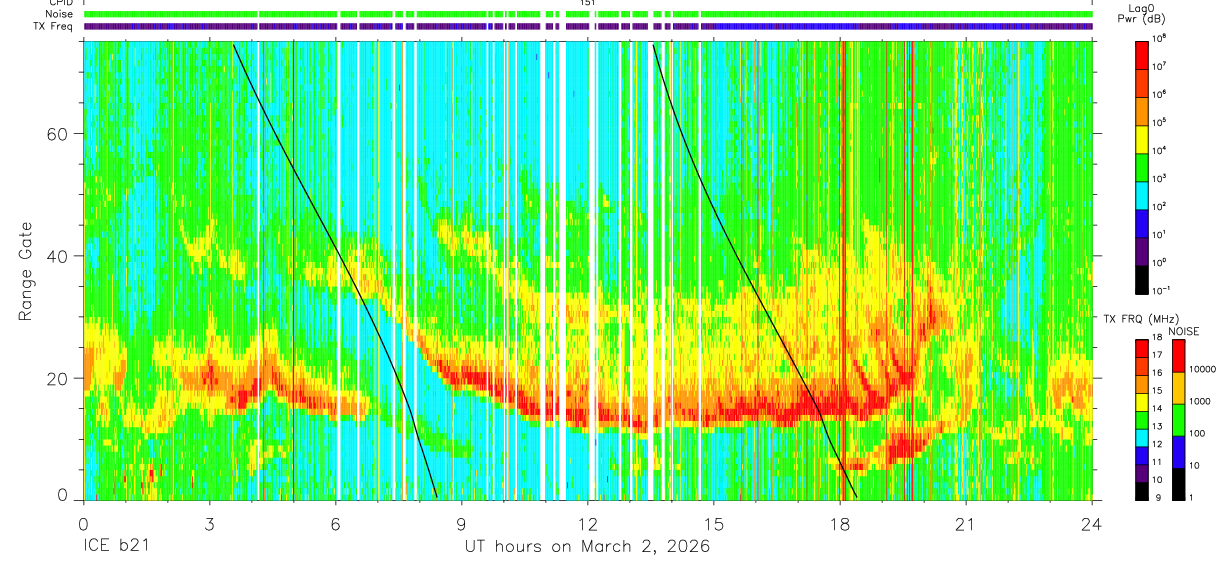The height and width of the screenshot is (567, 1228).
Task: Click the '9' label at TX FRQ colorbar bottom
Action: 1158,498
